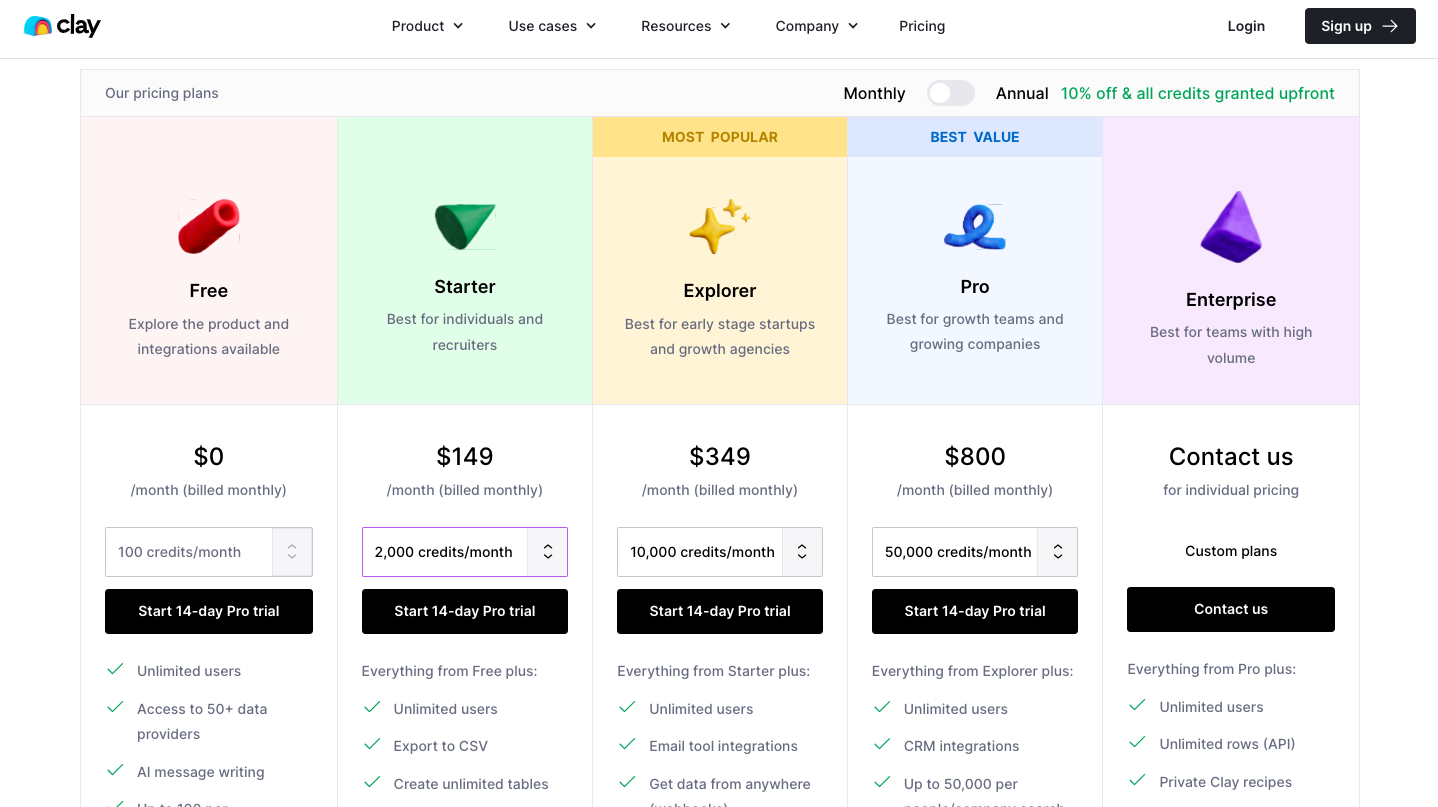This screenshot has height=807, width=1438.
Task: Open the Starter 2,000 credits/month selector
Action: (464, 552)
